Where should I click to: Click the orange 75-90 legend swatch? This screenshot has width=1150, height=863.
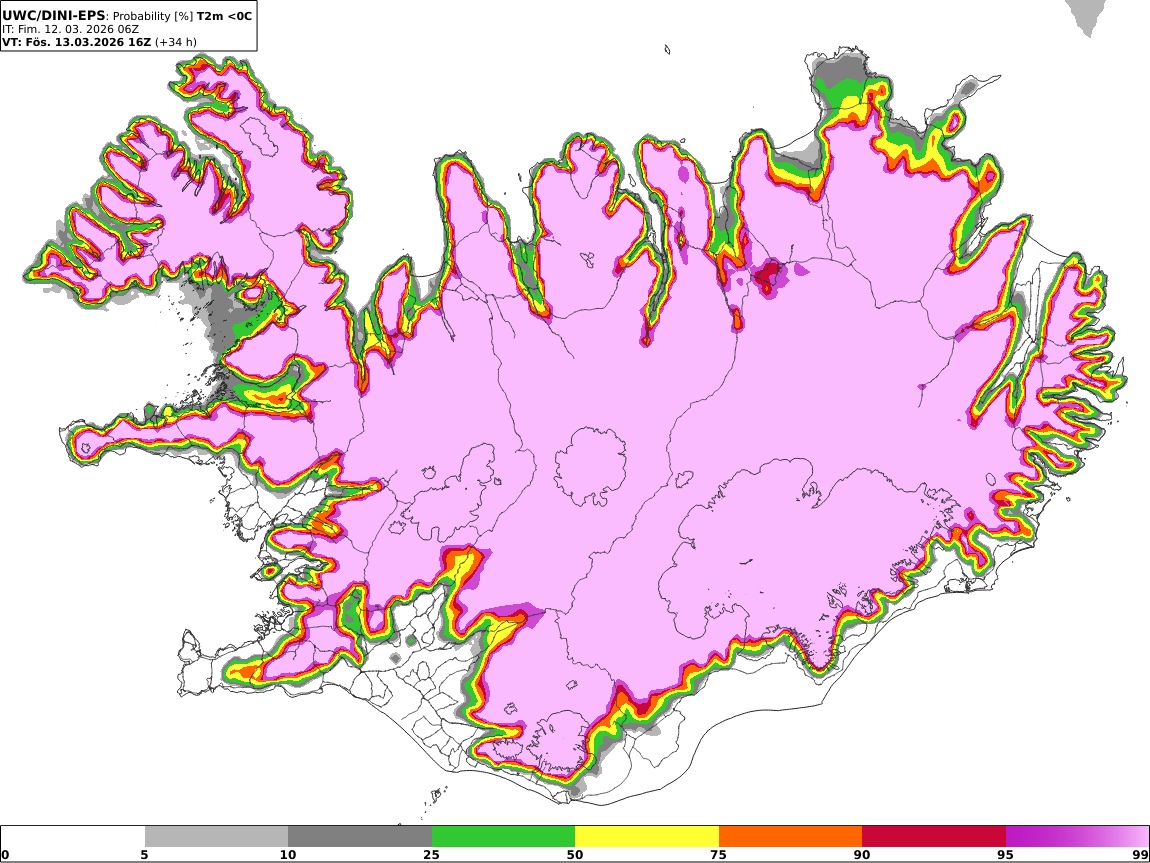tap(790, 836)
